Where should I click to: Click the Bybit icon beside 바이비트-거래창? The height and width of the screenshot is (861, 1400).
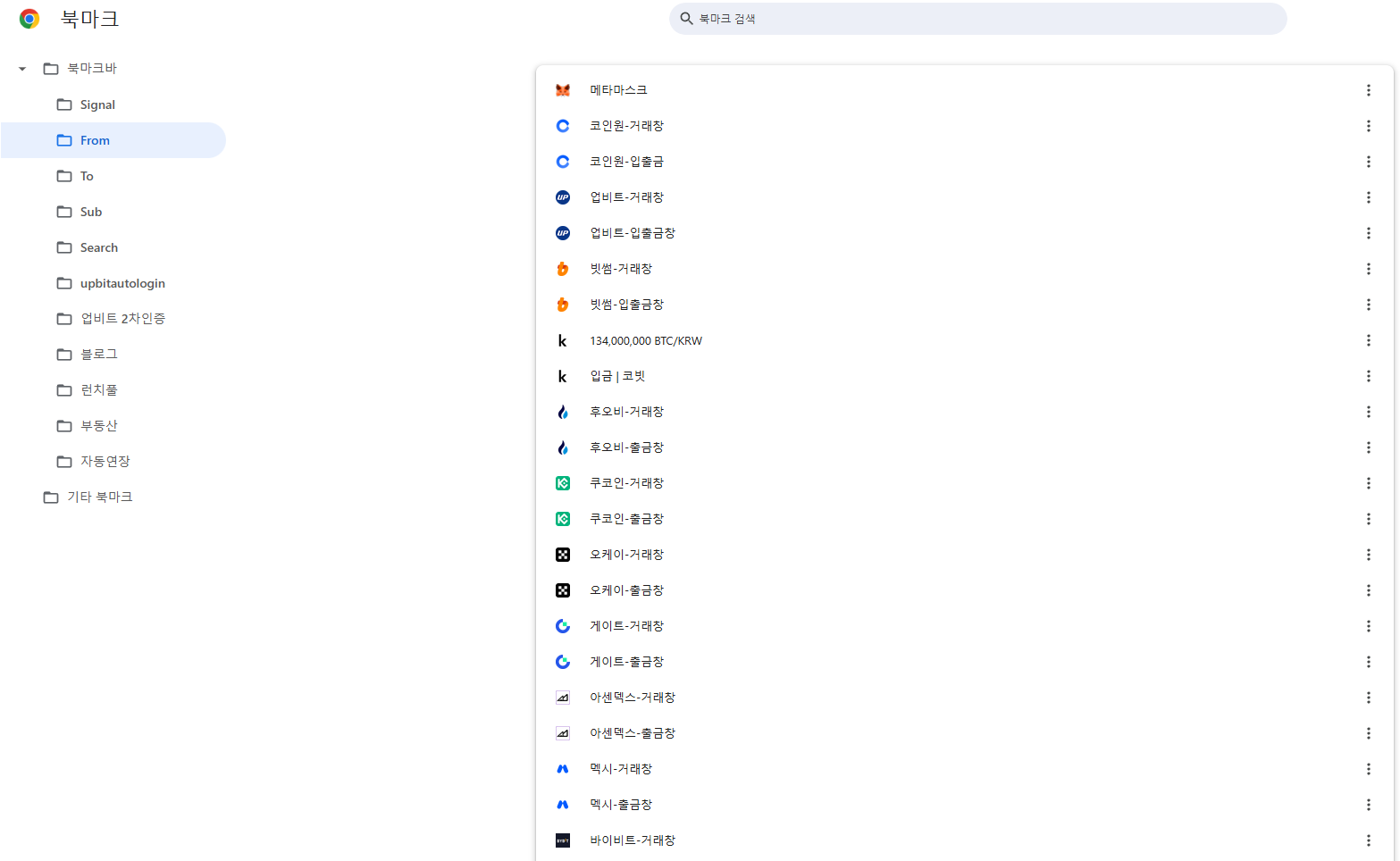[x=563, y=840]
